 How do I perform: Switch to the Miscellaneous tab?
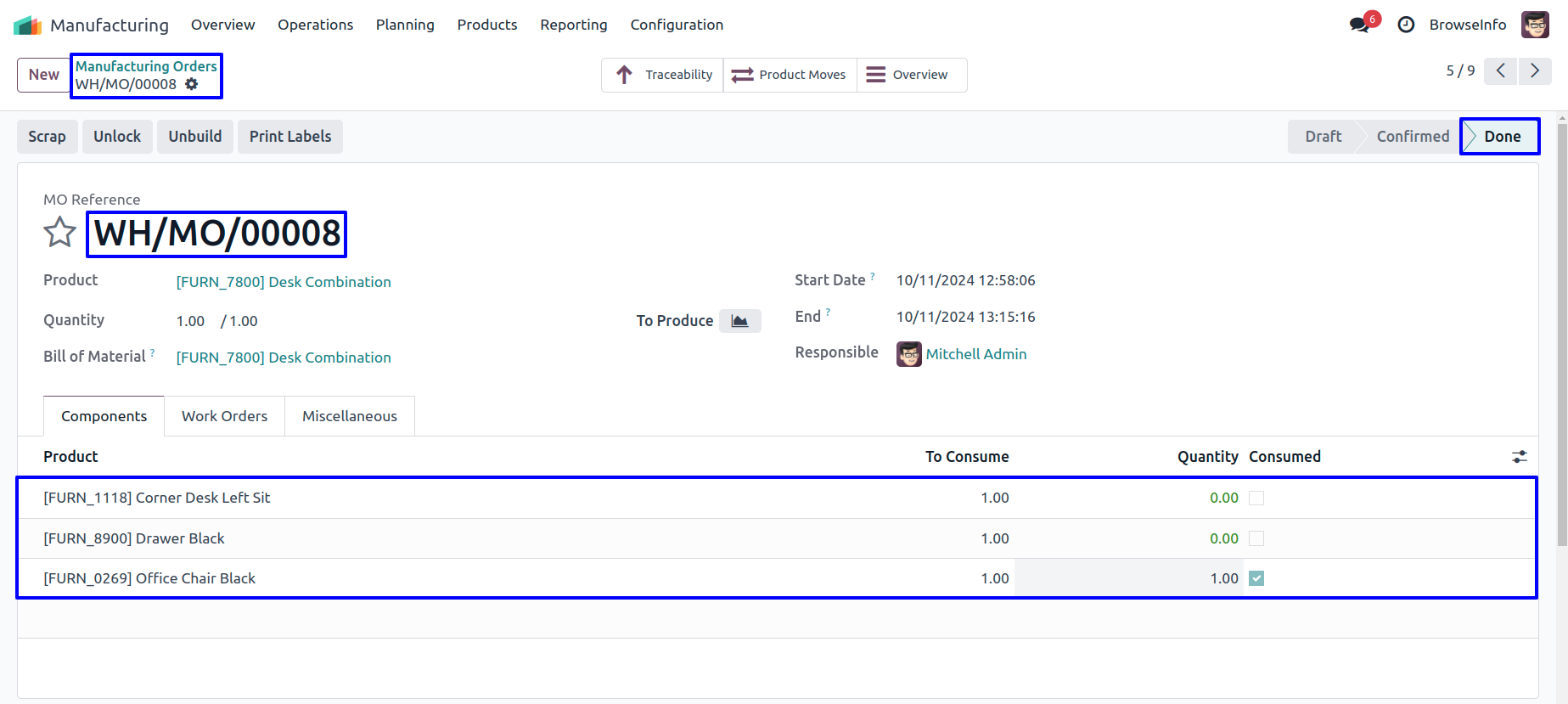tap(349, 416)
